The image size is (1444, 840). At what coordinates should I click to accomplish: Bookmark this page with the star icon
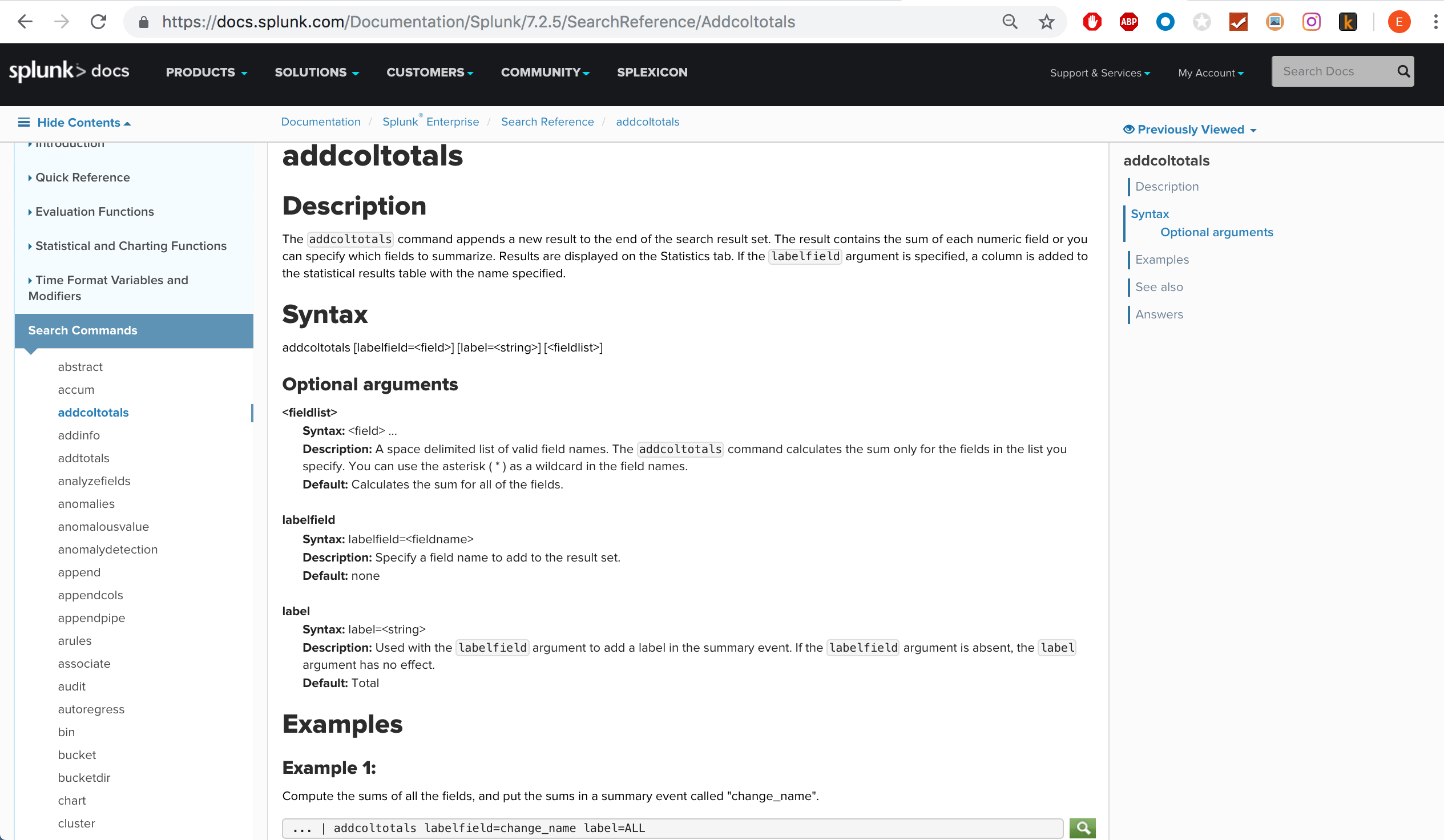(1046, 22)
